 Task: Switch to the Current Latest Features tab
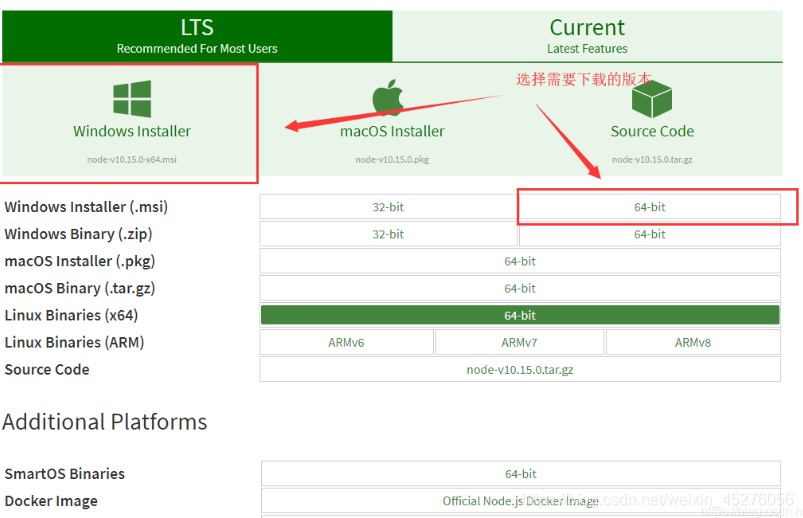[587, 36]
